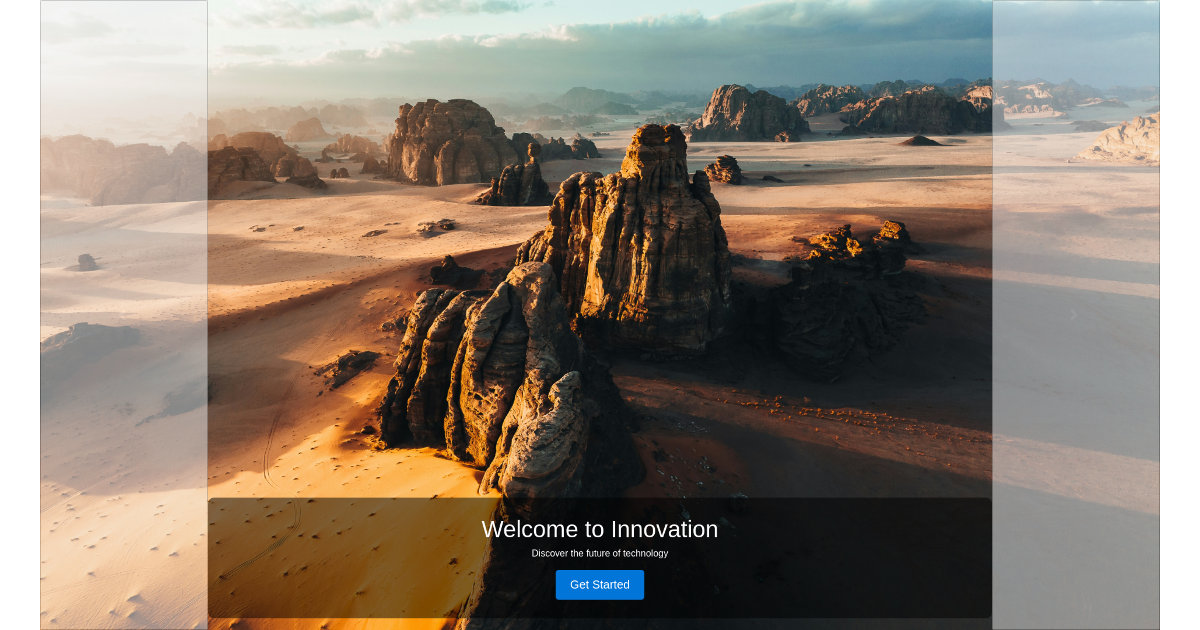Click just below the Get Started button
1200x630 pixels.
[600, 610]
